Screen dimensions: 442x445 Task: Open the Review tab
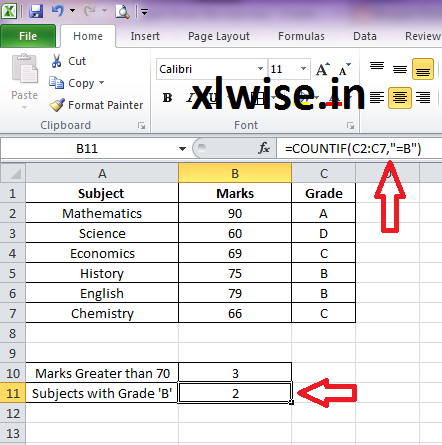pos(422,36)
